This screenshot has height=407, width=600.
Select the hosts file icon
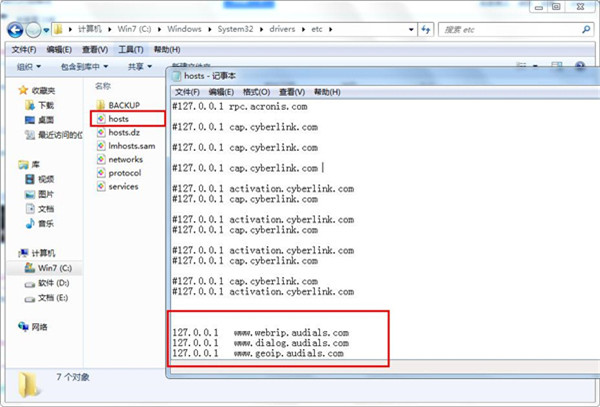click(x=101, y=119)
